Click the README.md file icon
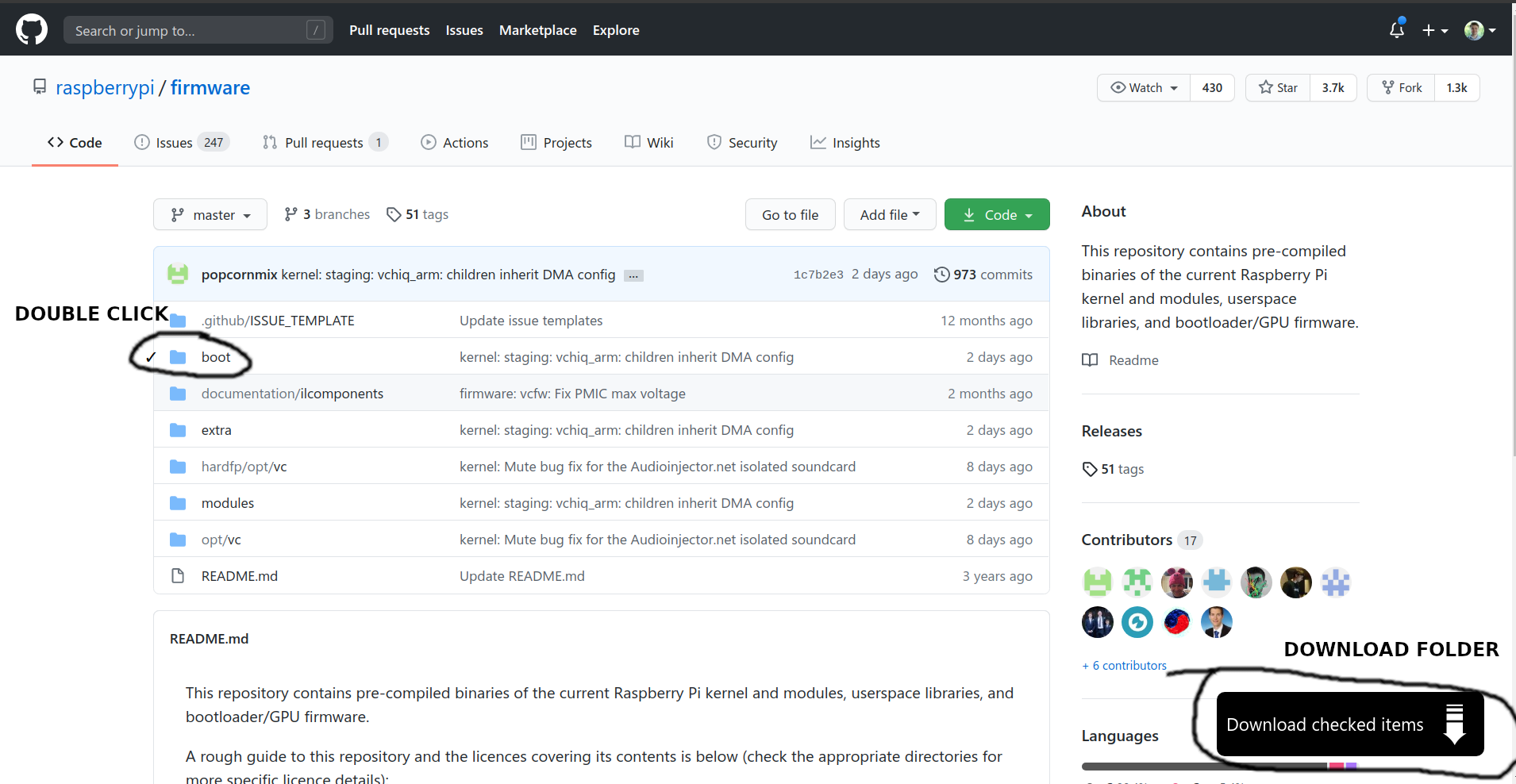The image size is (1516, 784). [x=178, y=576]
